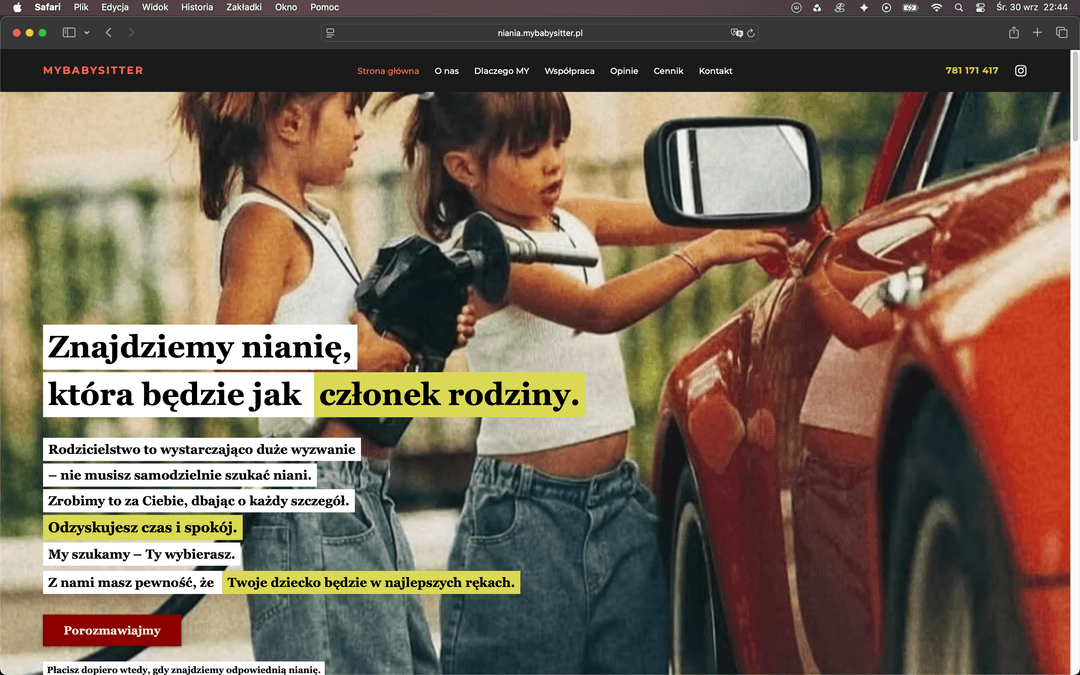1080x675 pixels.
Task: Open the Współpraca navigation link
Action: 569,71
